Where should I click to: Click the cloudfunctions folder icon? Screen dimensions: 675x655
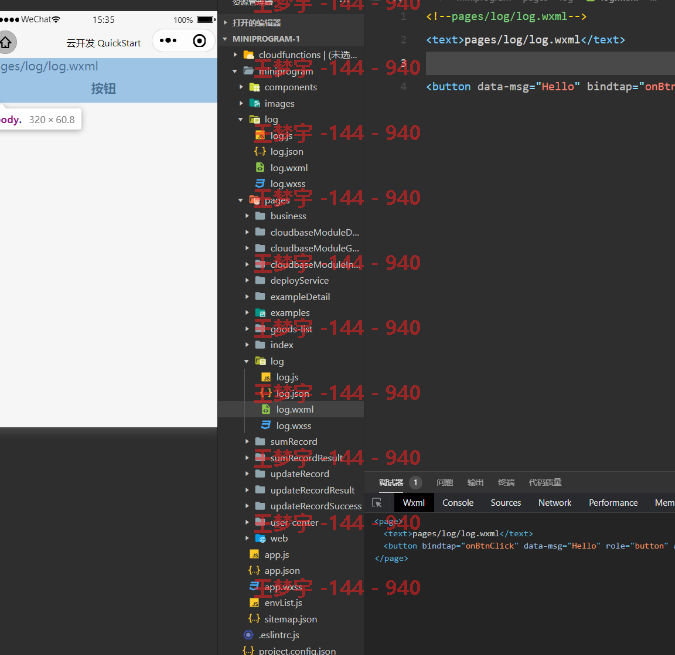pyautogui.click(x=249, y=55)
